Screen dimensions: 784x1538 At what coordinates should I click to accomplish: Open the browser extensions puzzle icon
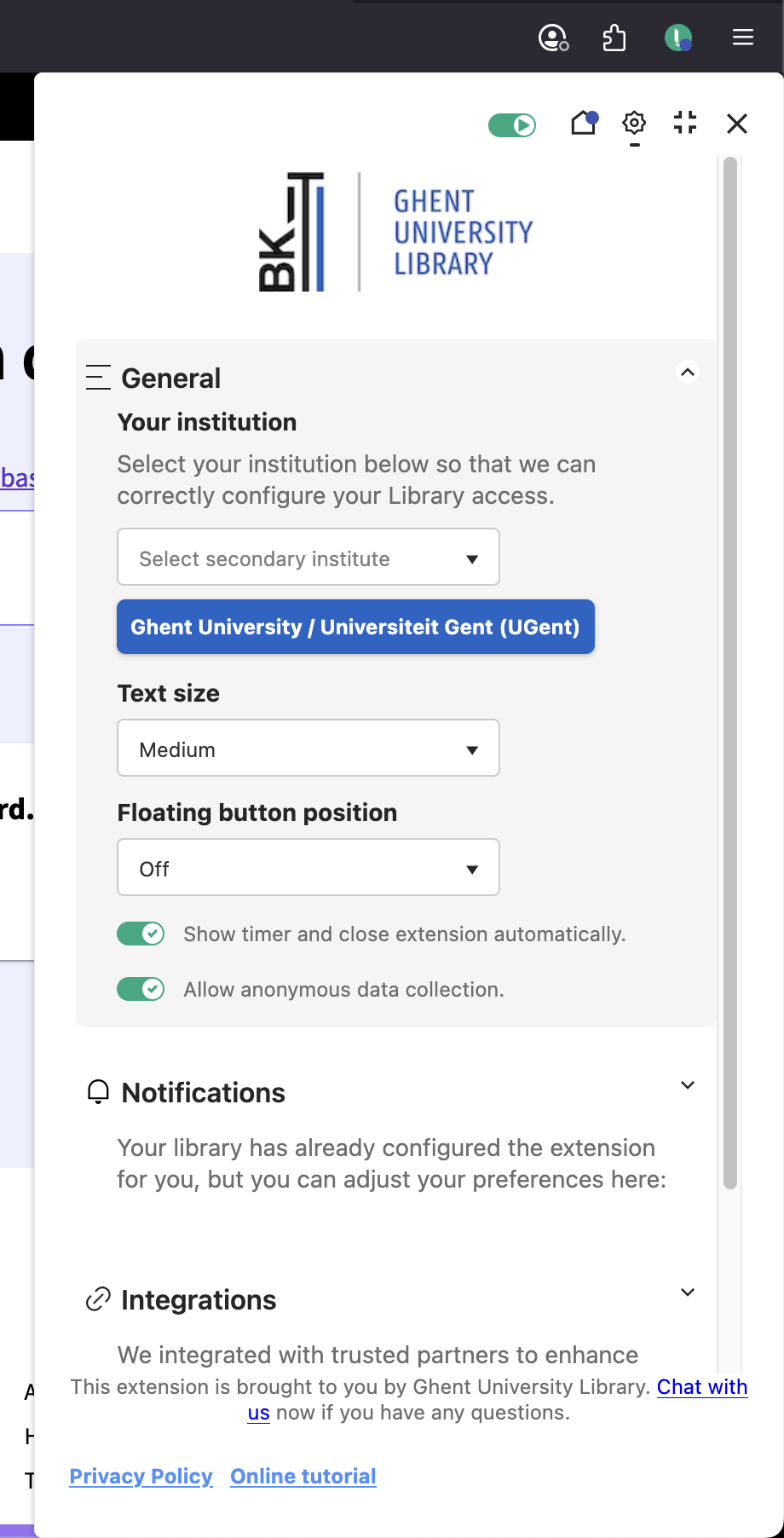tap(614, 38)
